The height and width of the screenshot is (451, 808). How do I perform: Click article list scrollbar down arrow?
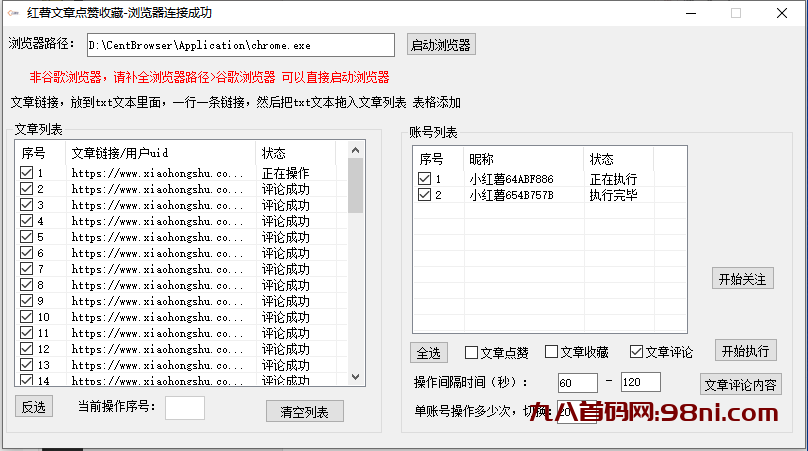point(355,377)
